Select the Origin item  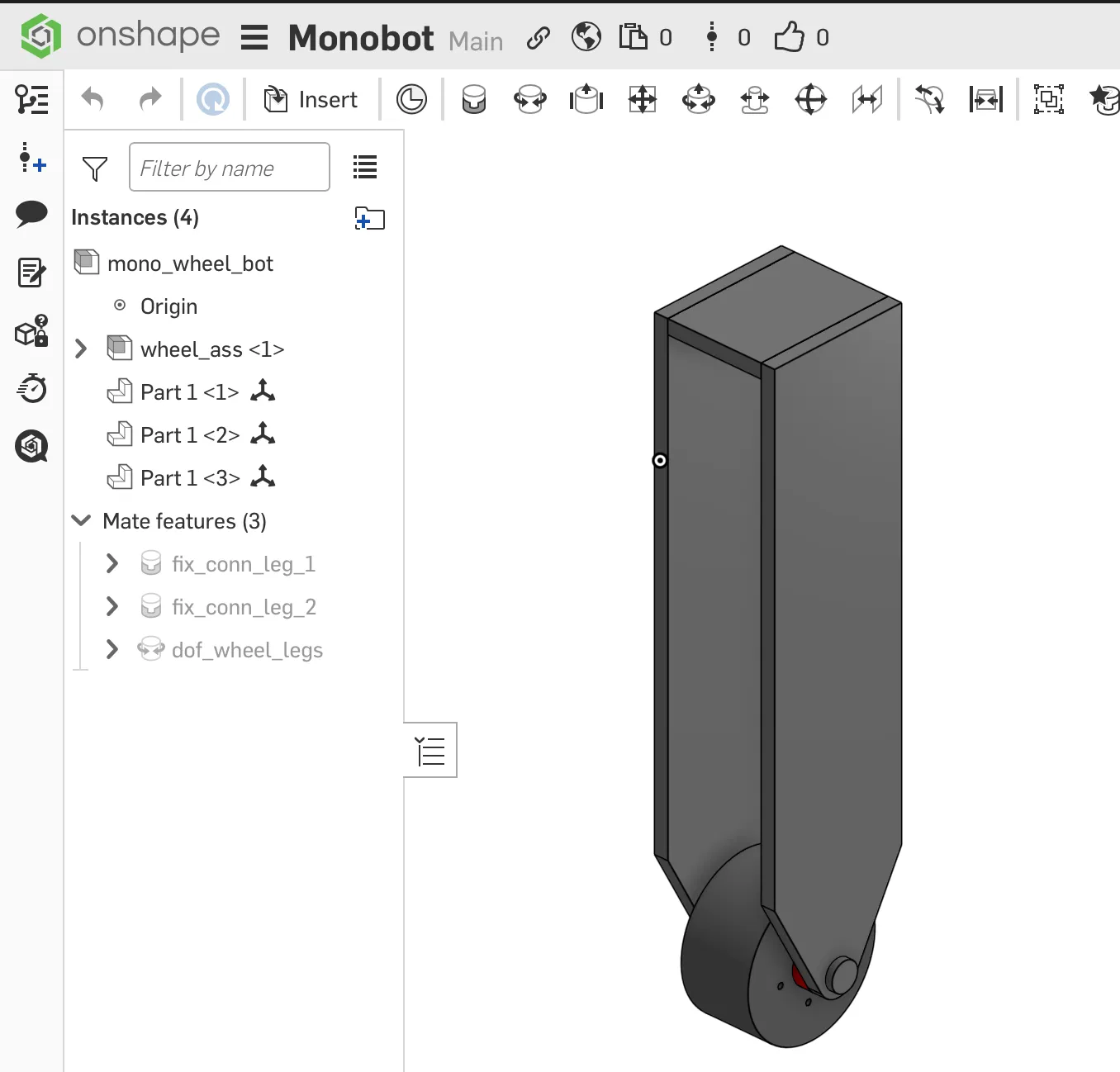(168, 306)
